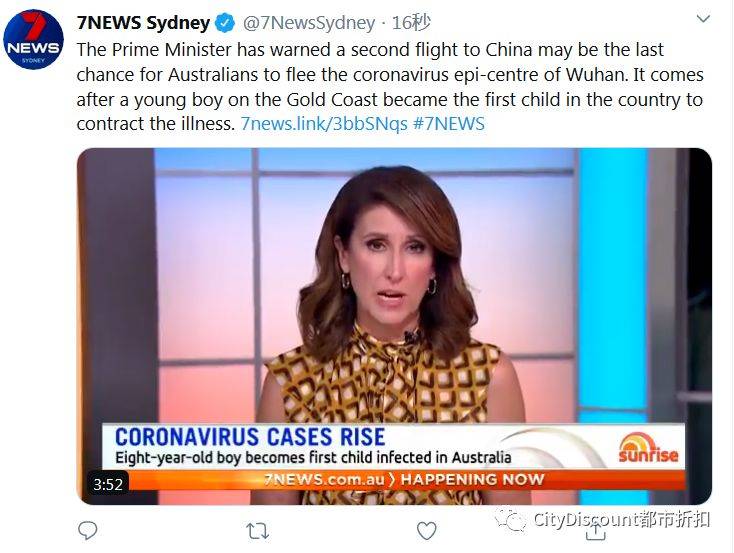The height and width of the screenshot is (553, 734).
Task: Click the video subtitle about eight-year-old boy
Action: [313, 457]
